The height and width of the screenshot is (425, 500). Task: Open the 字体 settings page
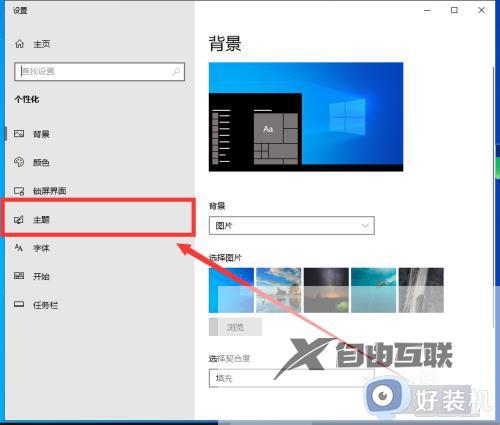(x=41, y=248)
